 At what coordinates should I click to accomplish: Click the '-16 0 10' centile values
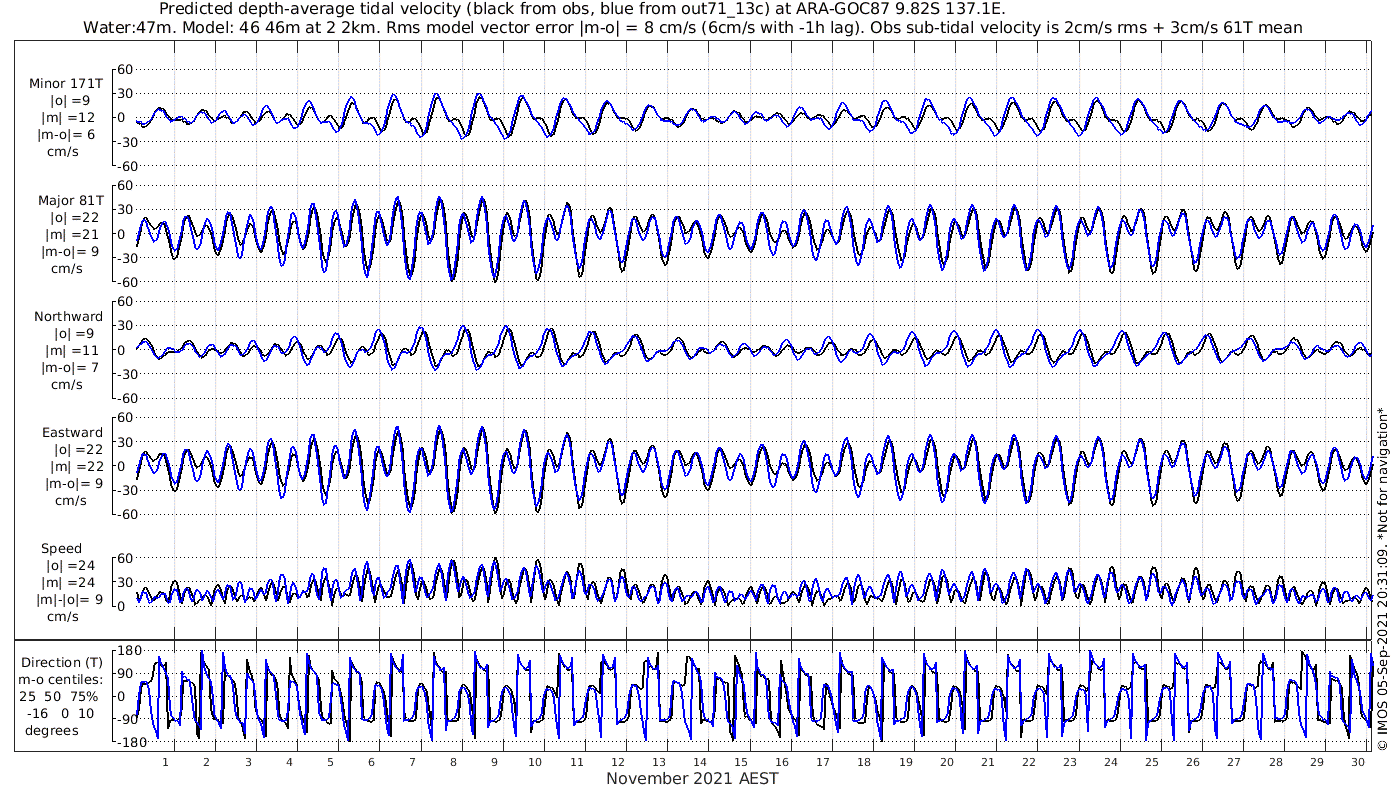(x=62, y=713)
